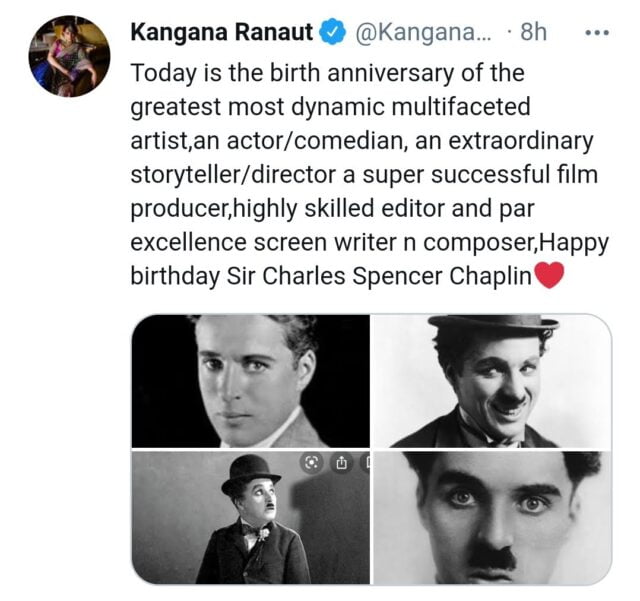Tap the Lens search icon on the photo
Viewport: 640px width, 601px height.
[311, 463]
